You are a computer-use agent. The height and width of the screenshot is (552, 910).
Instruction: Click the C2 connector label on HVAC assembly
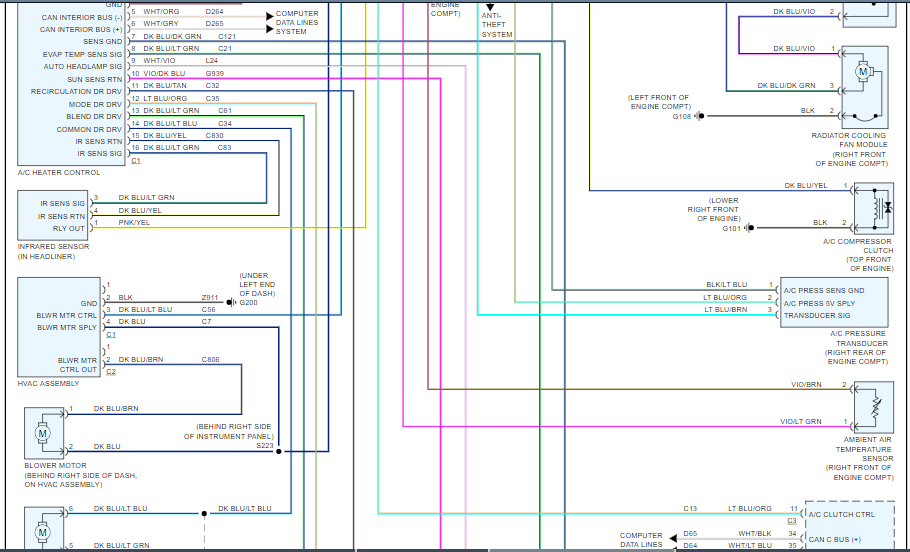(x=111, y=371)
